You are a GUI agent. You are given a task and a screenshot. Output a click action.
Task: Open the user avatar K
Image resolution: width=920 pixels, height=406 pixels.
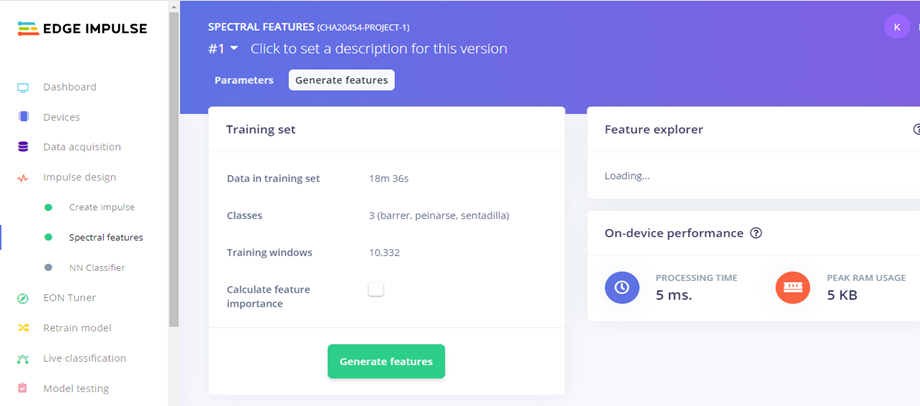897,27
